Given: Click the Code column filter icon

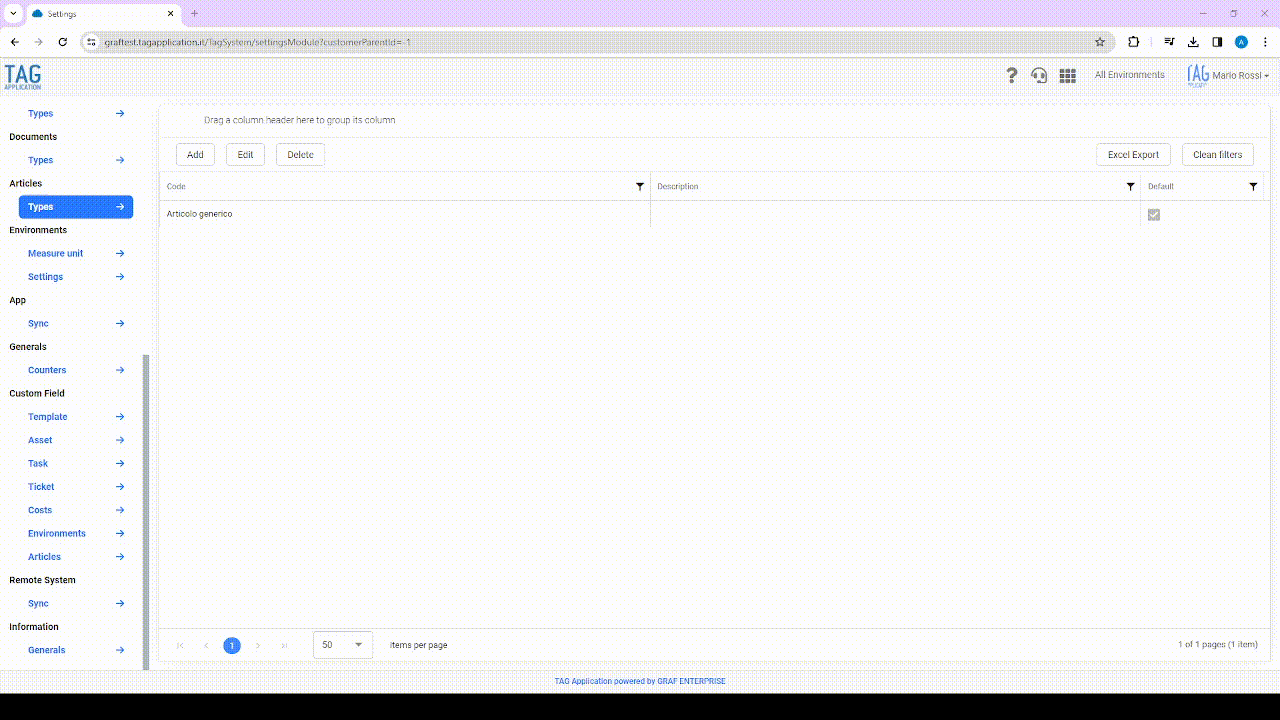Looking at the screenshot, I should [640, 187].
